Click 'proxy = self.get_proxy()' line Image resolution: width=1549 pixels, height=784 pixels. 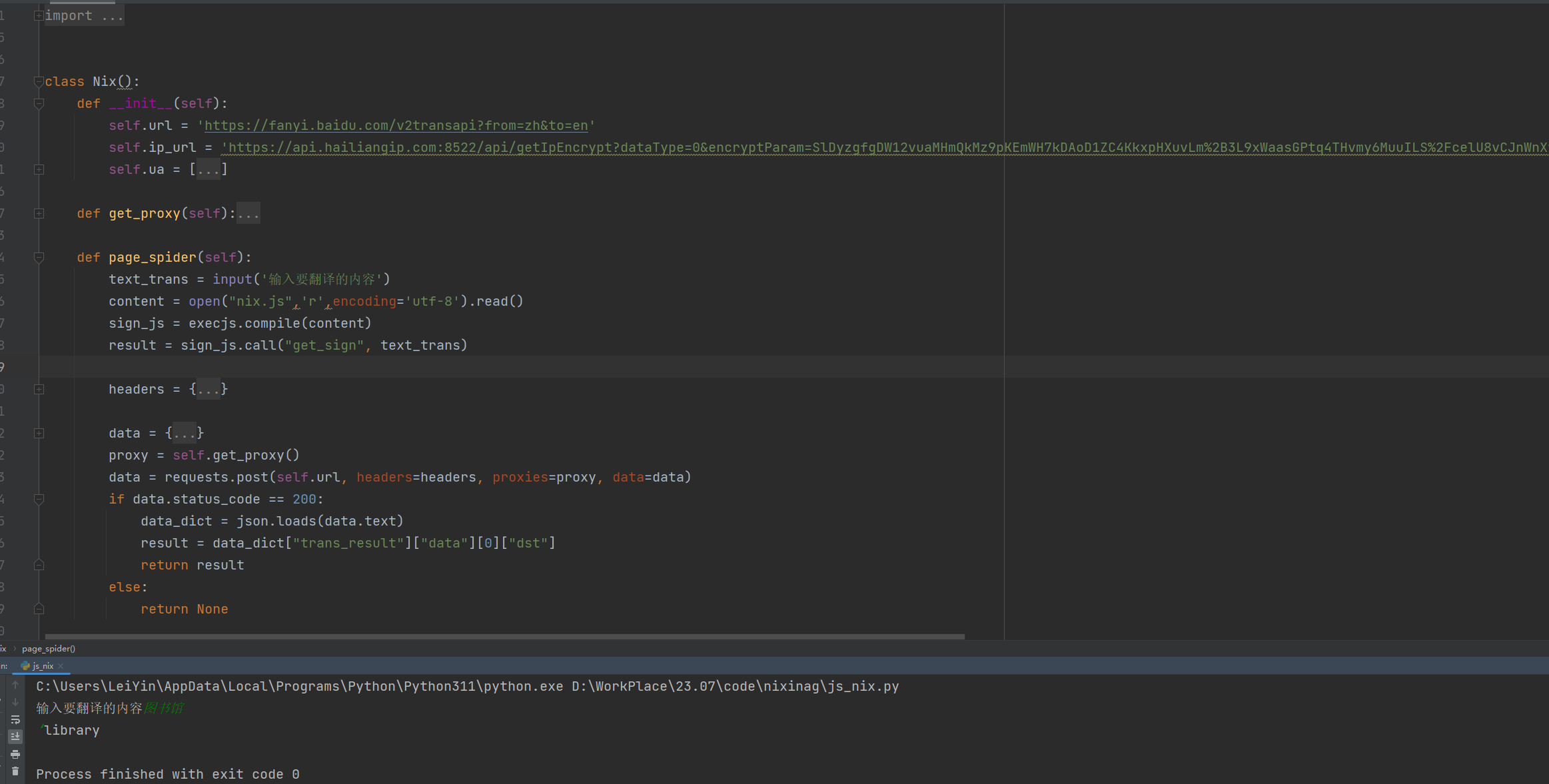204,455
